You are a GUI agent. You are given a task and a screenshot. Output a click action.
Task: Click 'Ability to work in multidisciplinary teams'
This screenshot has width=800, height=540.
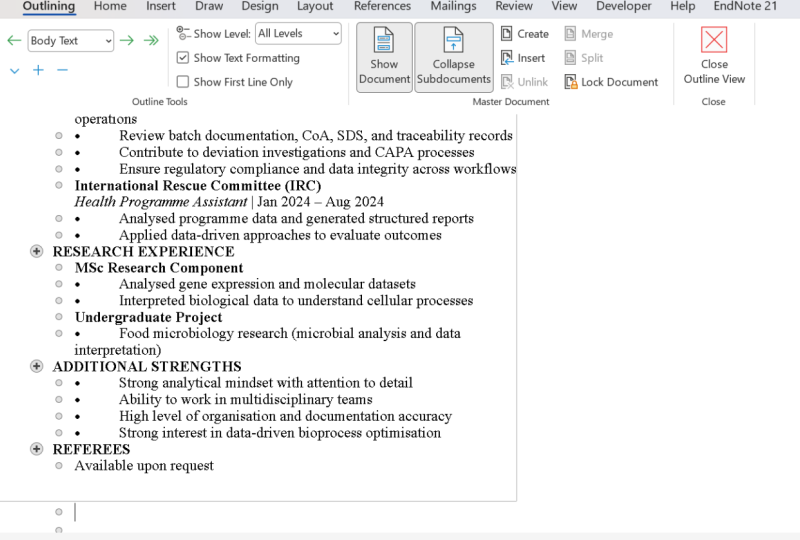coord(246,400)
